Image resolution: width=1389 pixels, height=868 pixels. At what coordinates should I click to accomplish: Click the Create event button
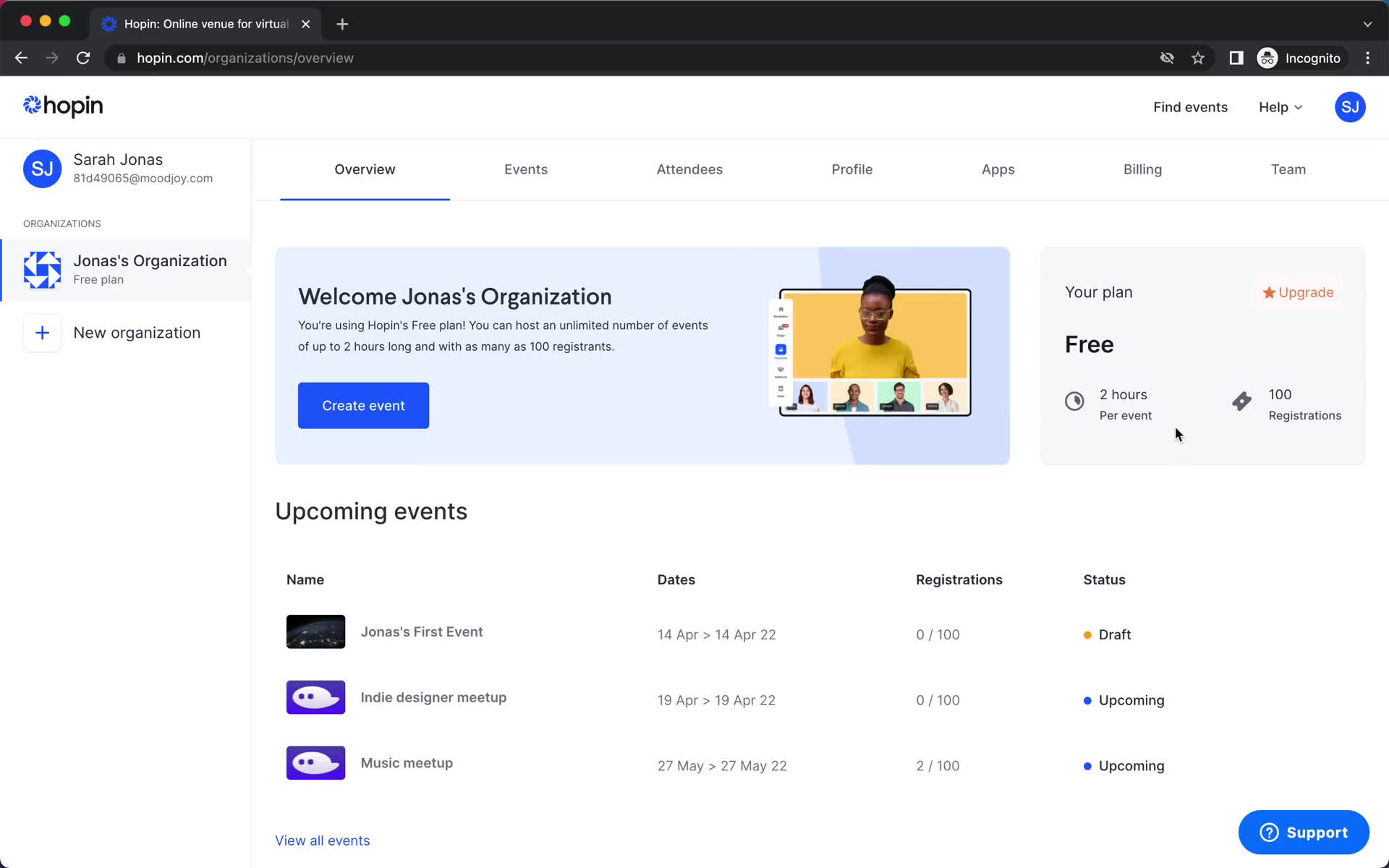point(363,405)
